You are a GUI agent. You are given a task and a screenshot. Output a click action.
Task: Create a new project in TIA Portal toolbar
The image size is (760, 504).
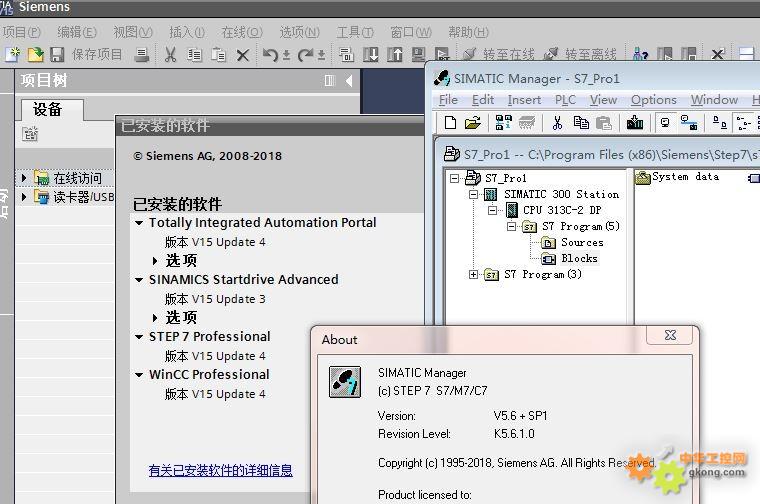coord(12,54)
